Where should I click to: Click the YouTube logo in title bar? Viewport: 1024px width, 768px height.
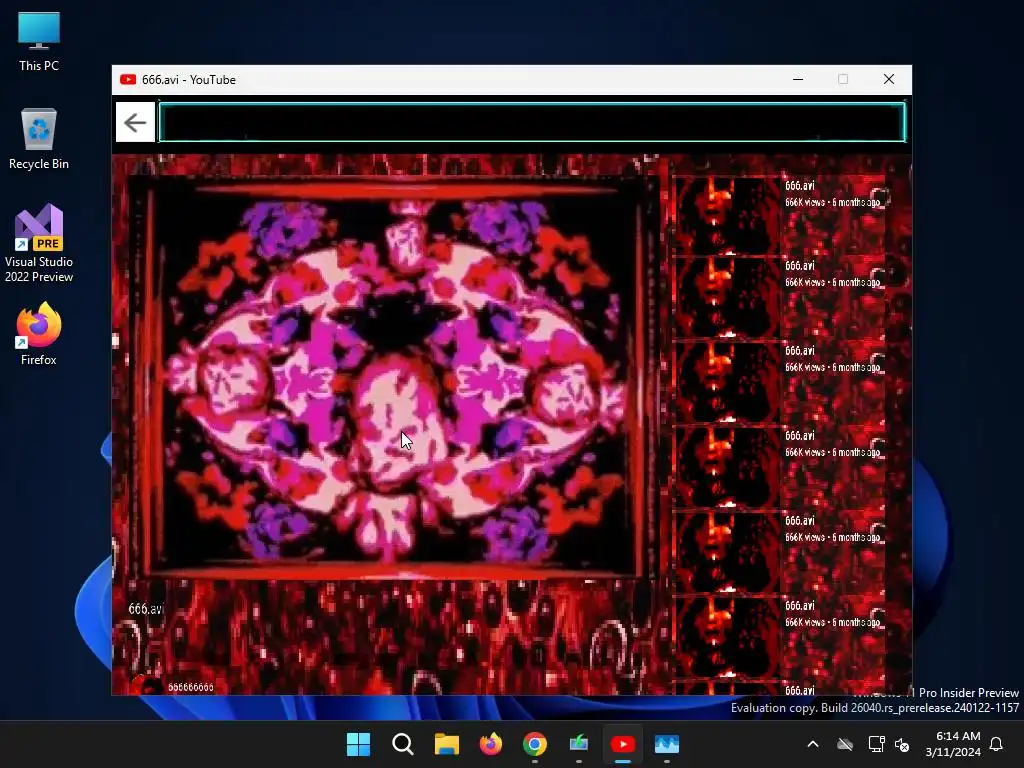pyautogui.click(x=128, y=80)
